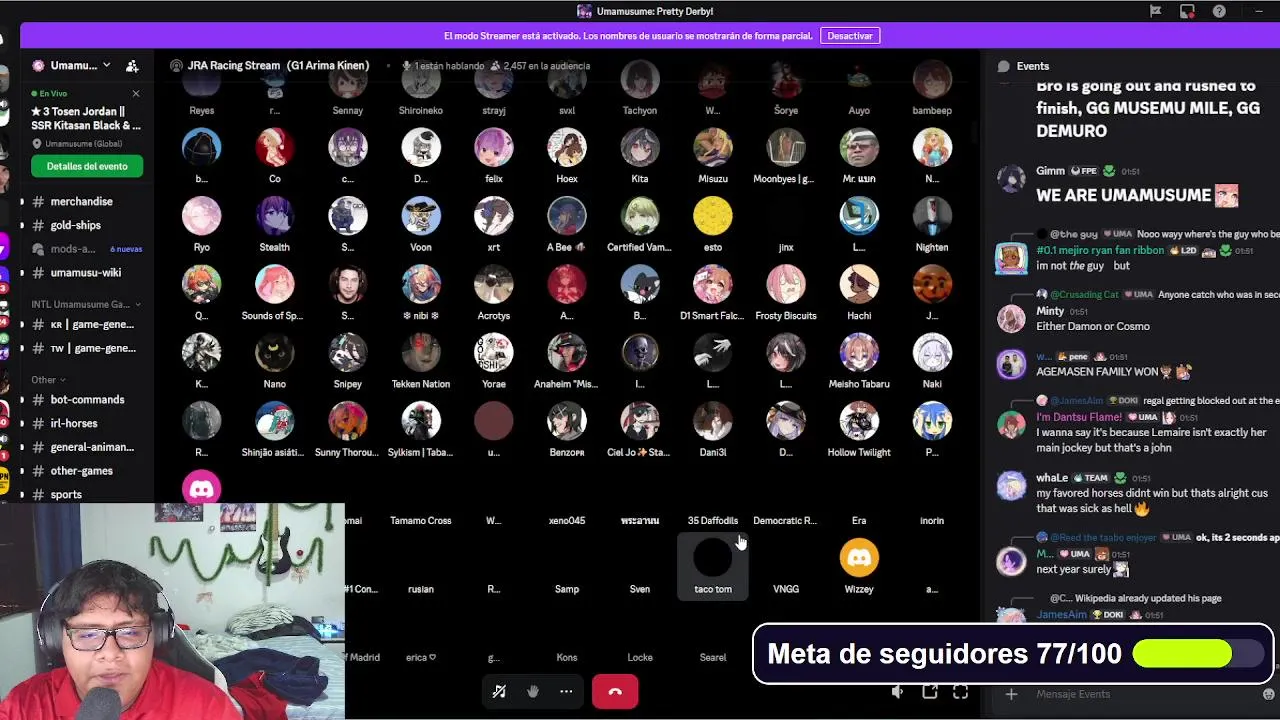The width and height of the screenshot is (1280, 720).
Task: Select the Mr. แบก participant avatar
Action: click(x=859, y=148)
